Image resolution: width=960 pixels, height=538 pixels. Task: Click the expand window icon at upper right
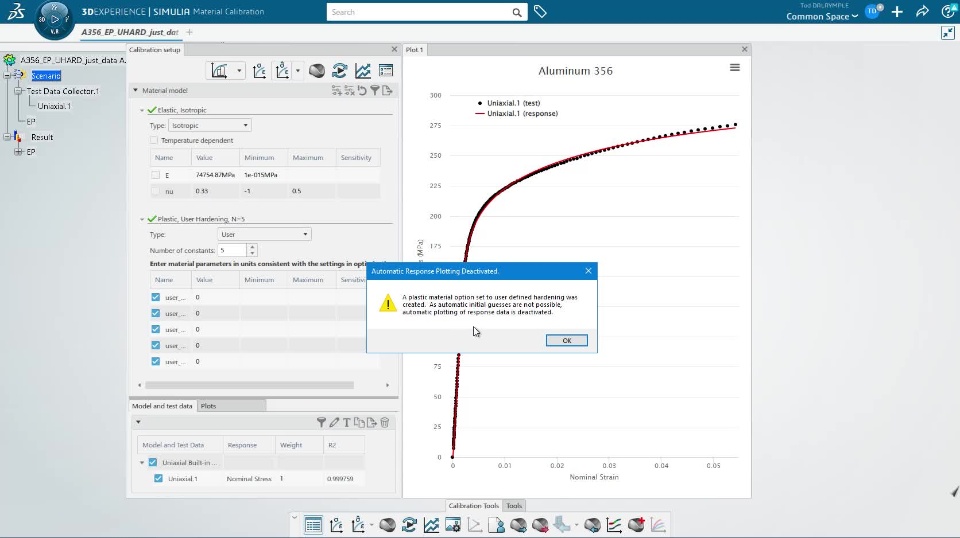(948, 33)
